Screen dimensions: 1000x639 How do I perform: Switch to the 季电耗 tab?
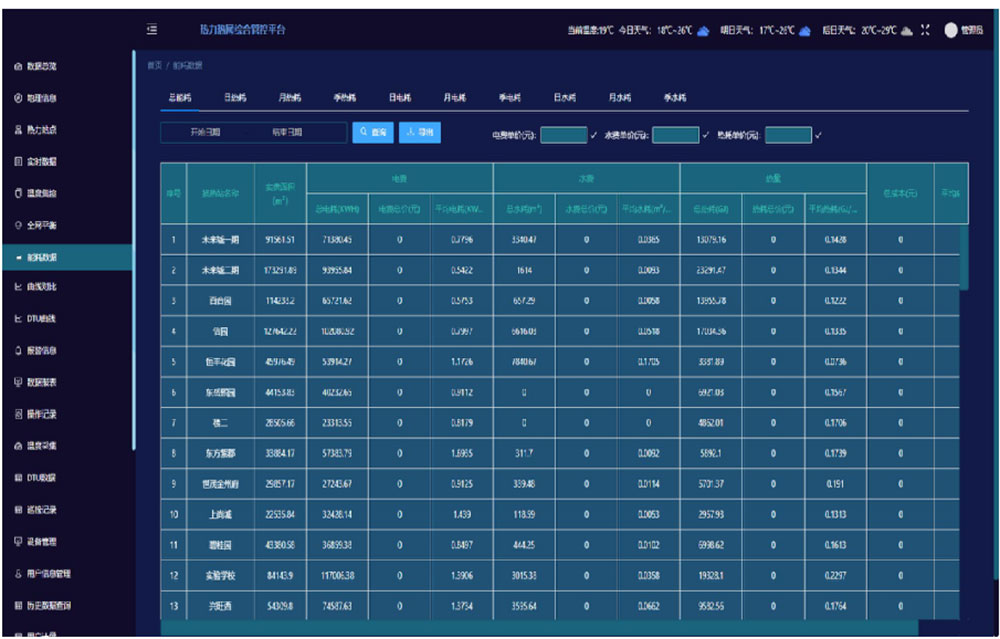click(510, 98)
